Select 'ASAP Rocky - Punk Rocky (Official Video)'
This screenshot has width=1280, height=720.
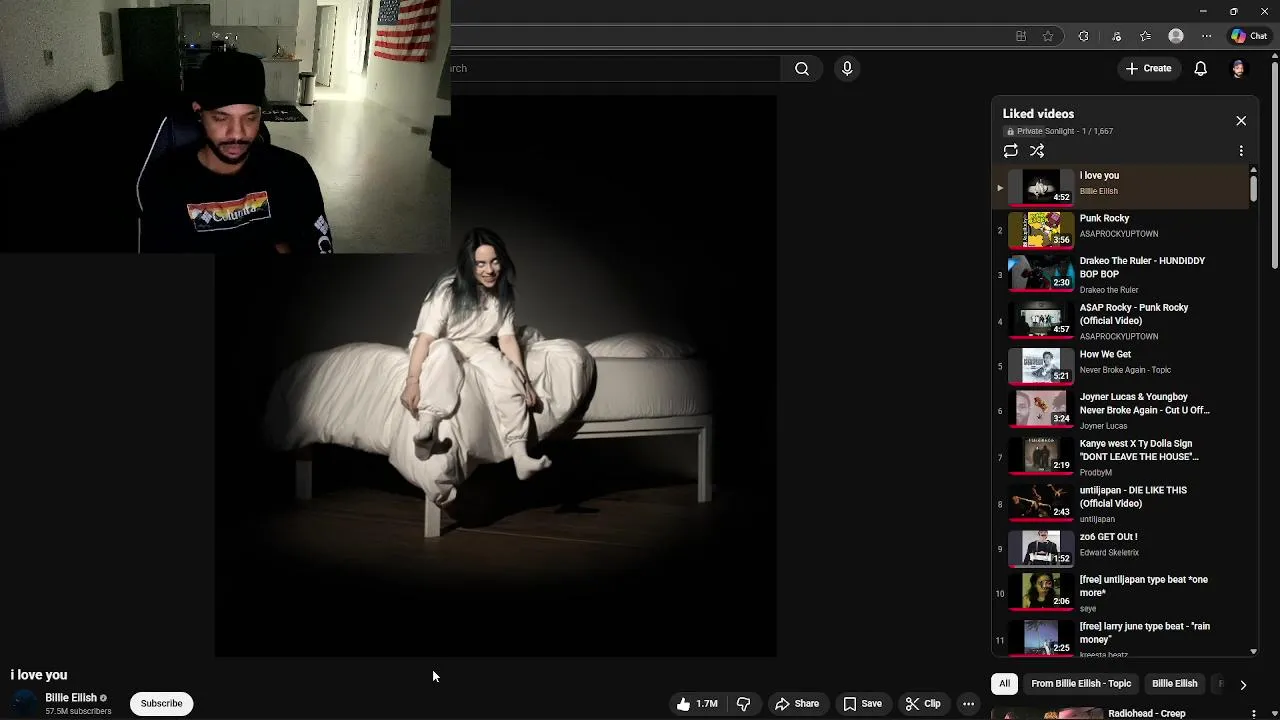point(1120,321)
